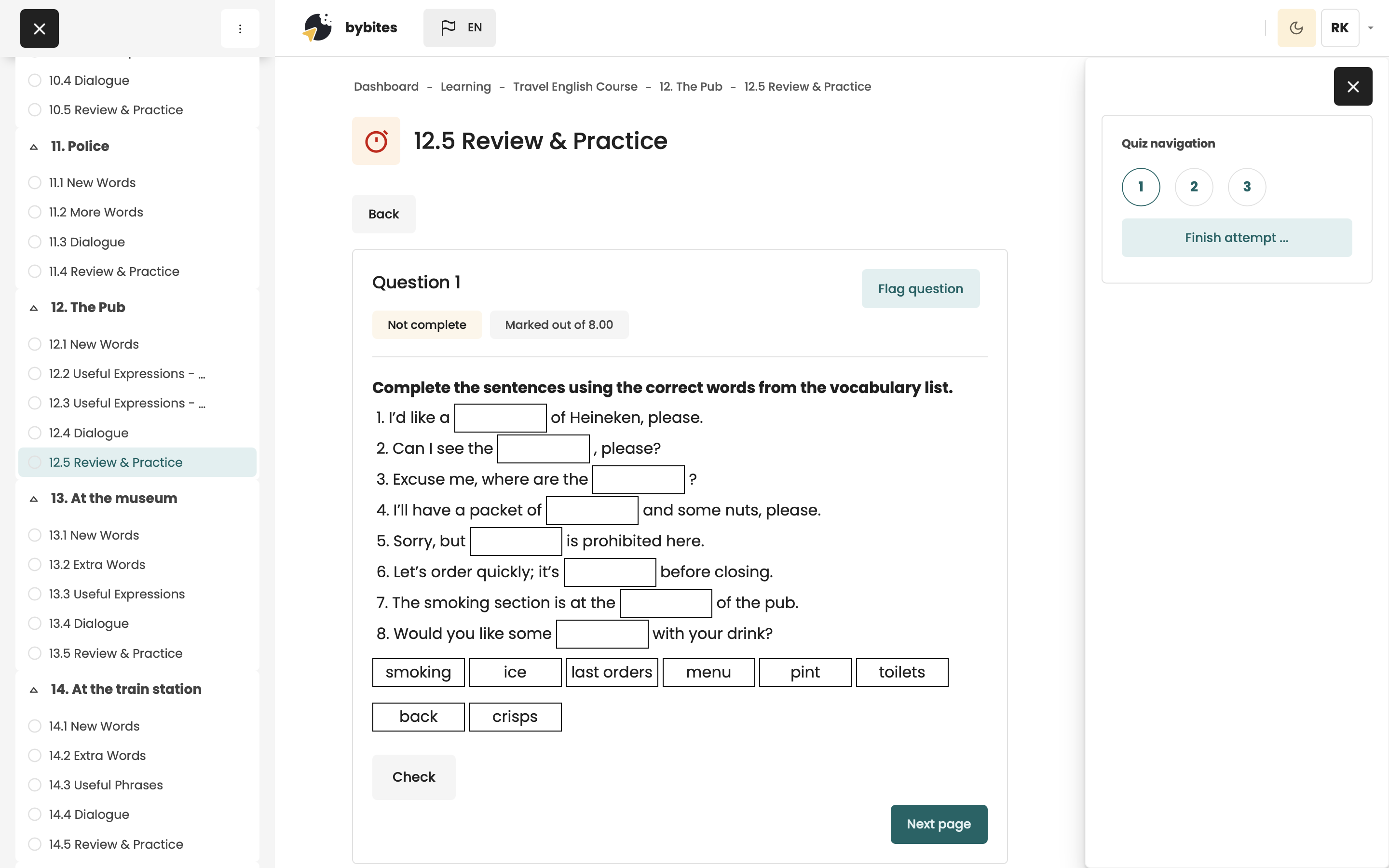
Task: Toggle dark mode with the moon icon
Action: coord(1296,27)
